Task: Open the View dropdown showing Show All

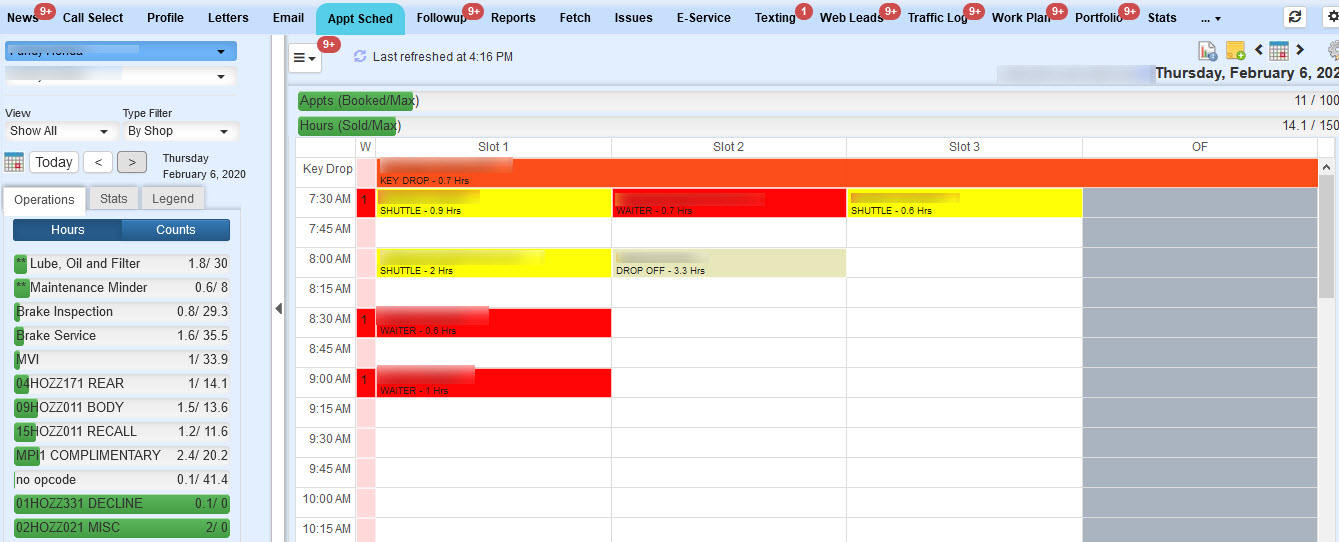Action: [x=60, y=131]
